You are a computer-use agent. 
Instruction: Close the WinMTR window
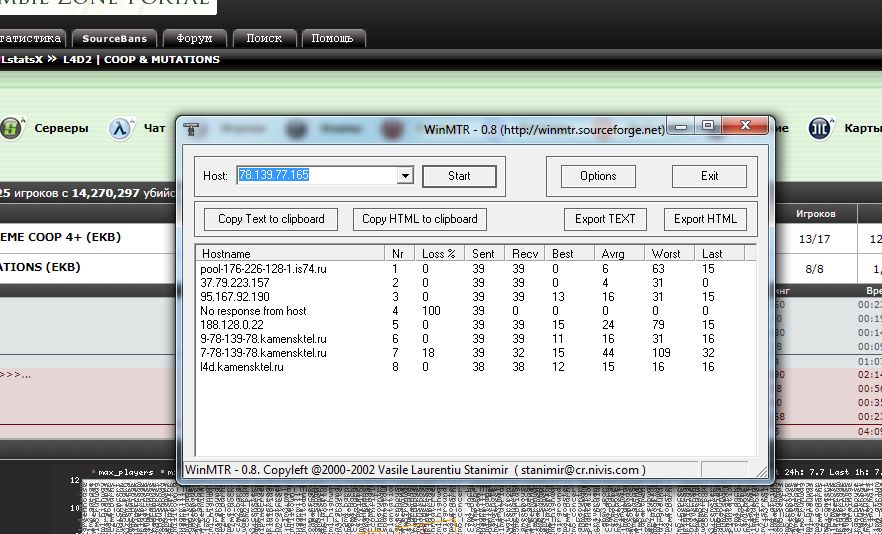point(745,126)
